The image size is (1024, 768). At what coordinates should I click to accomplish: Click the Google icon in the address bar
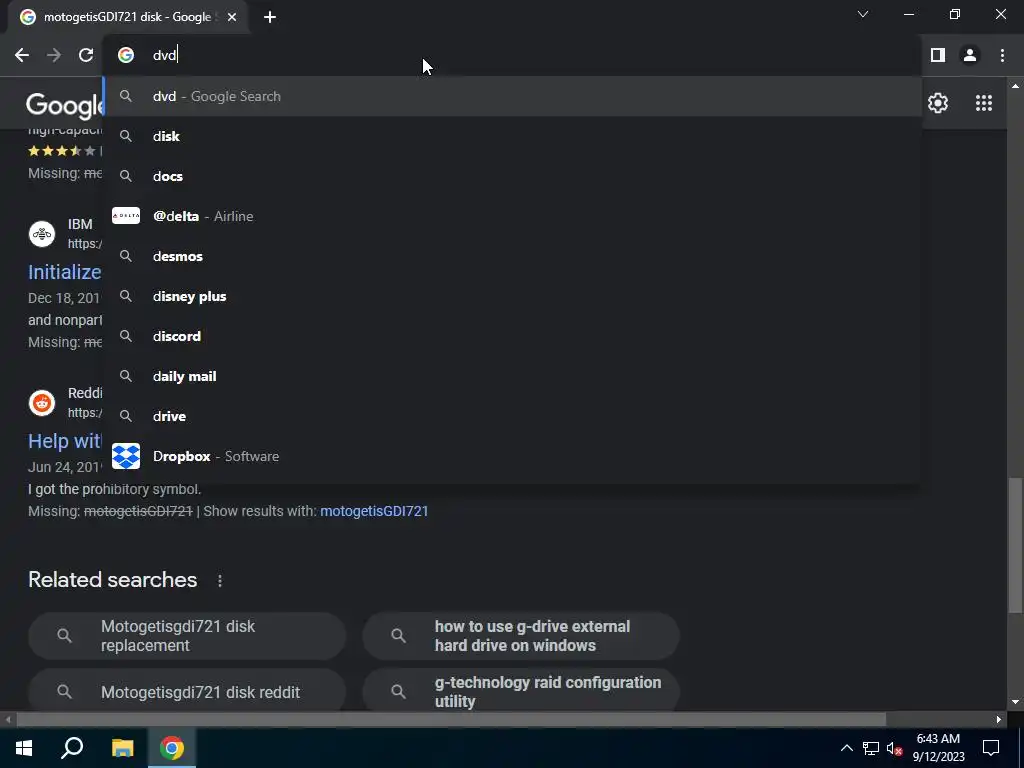(x=125, y=55)
